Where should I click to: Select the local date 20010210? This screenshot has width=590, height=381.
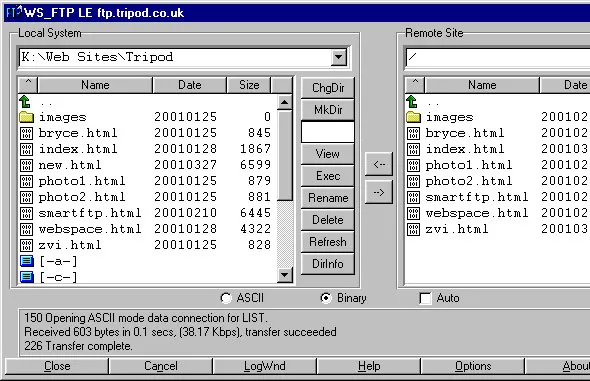point(186,213)
